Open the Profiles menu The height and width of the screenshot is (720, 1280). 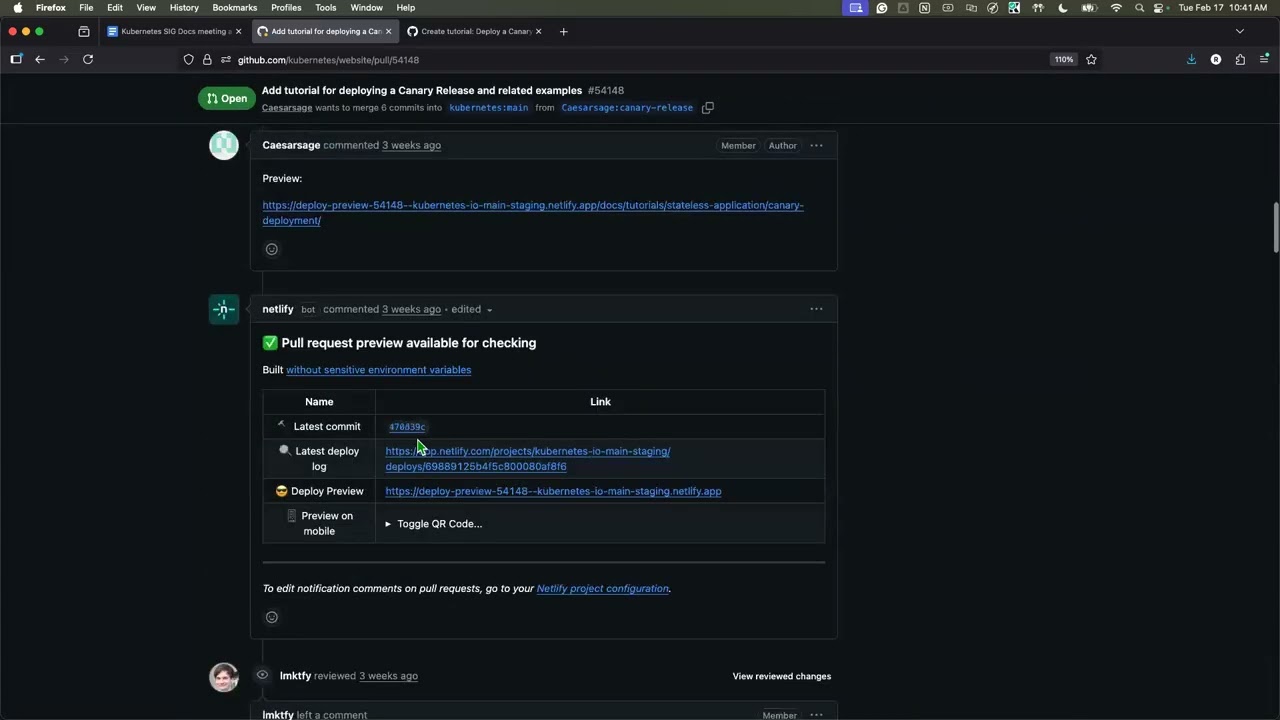click(x=286, y=7)
